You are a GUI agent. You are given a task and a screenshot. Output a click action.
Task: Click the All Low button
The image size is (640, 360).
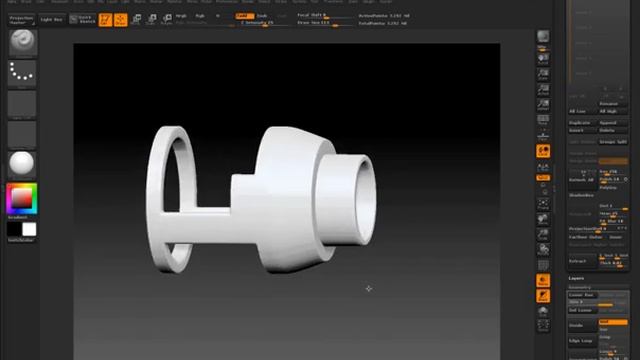(582, 111)
